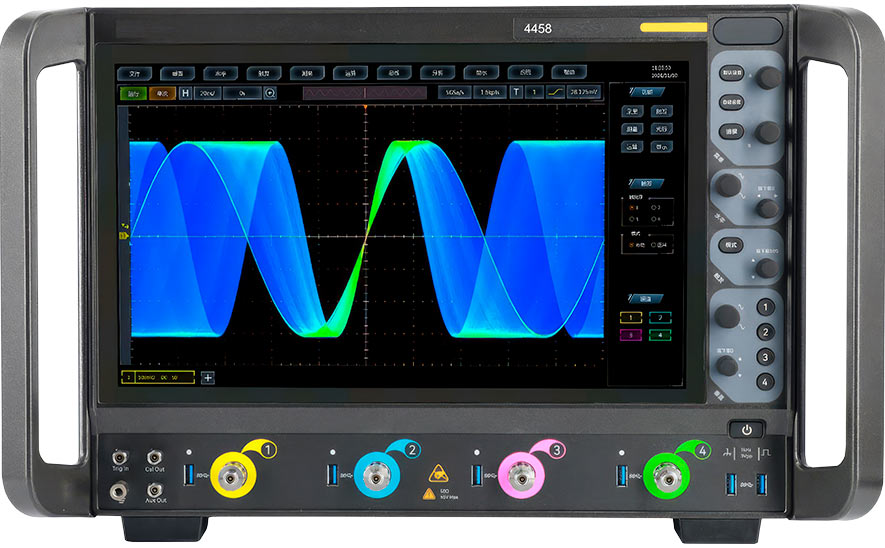Click the yellow channel 1 on-screen button
The image size is (885, 548).
tap(632, 317)
